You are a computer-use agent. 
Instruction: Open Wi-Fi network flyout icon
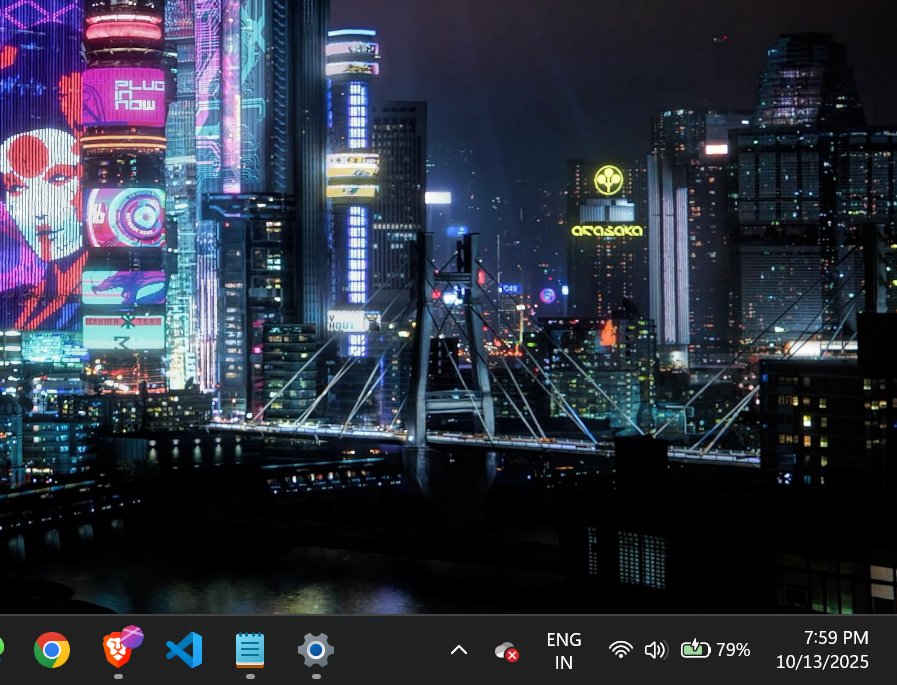coord(621,650)
